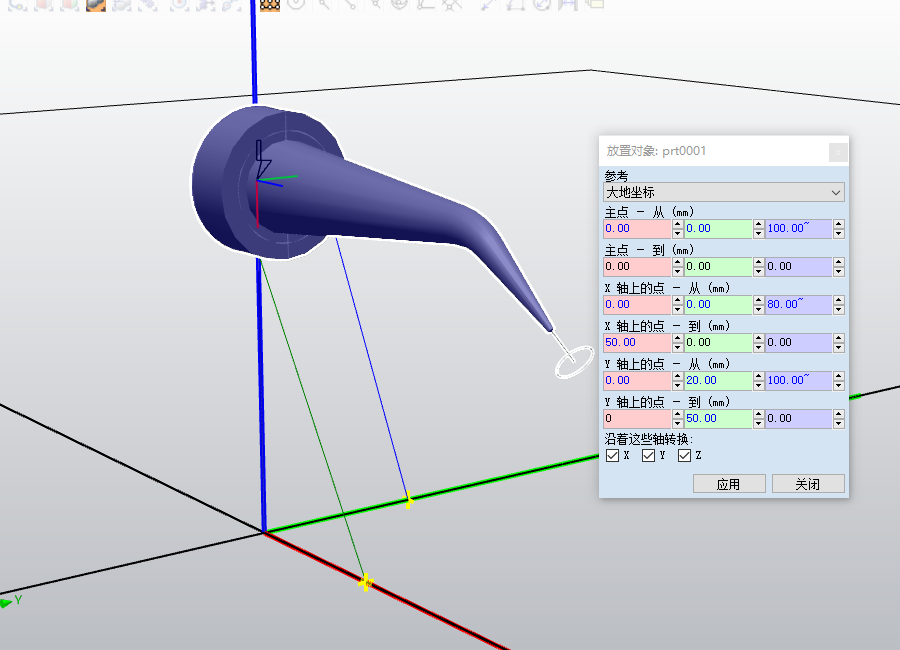Toggle the X axis translate checkbox
This screenshot has height=650, width=900.
click(612, 455)
